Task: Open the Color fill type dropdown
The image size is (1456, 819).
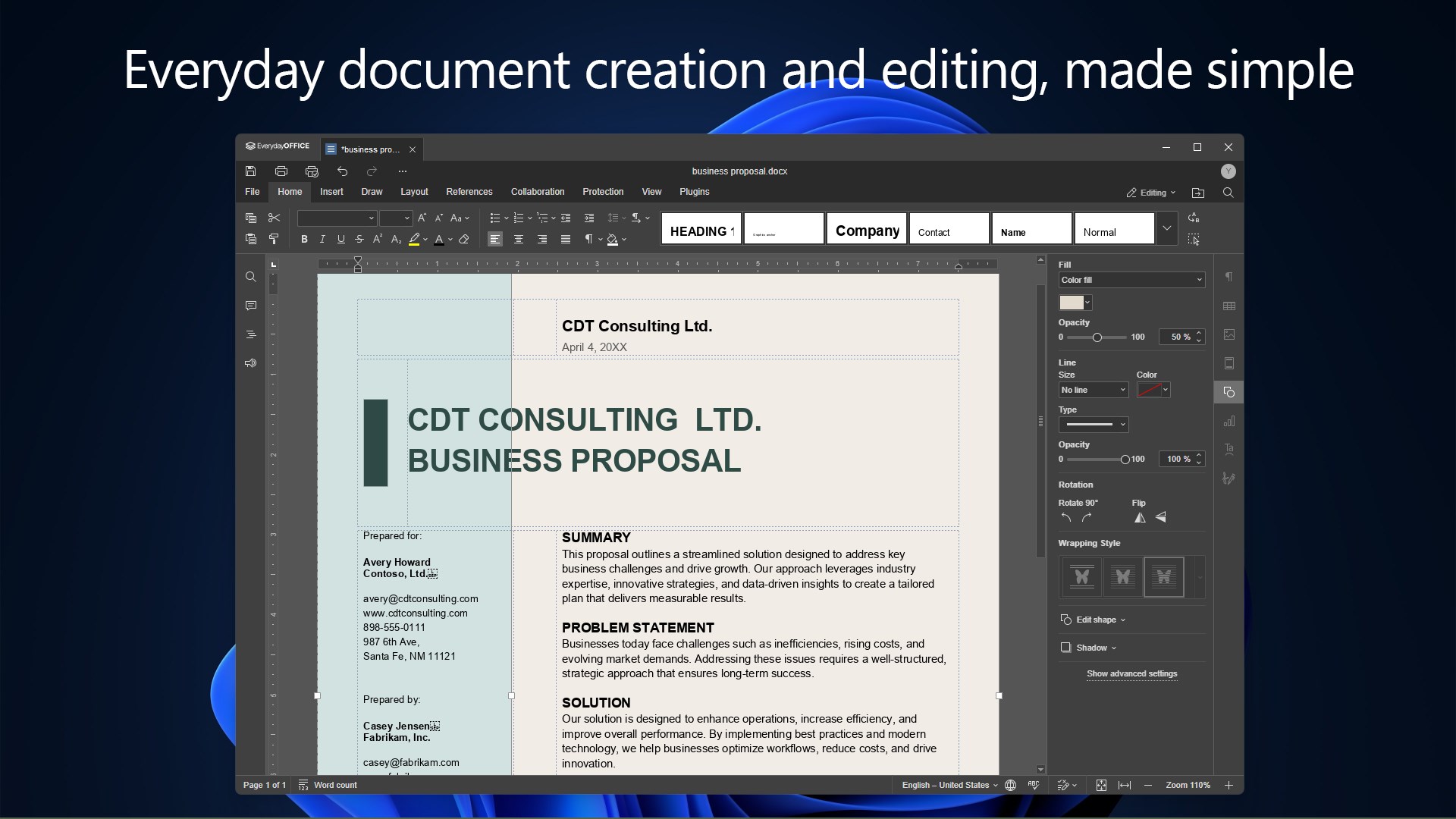Action: click(1131, 280)
